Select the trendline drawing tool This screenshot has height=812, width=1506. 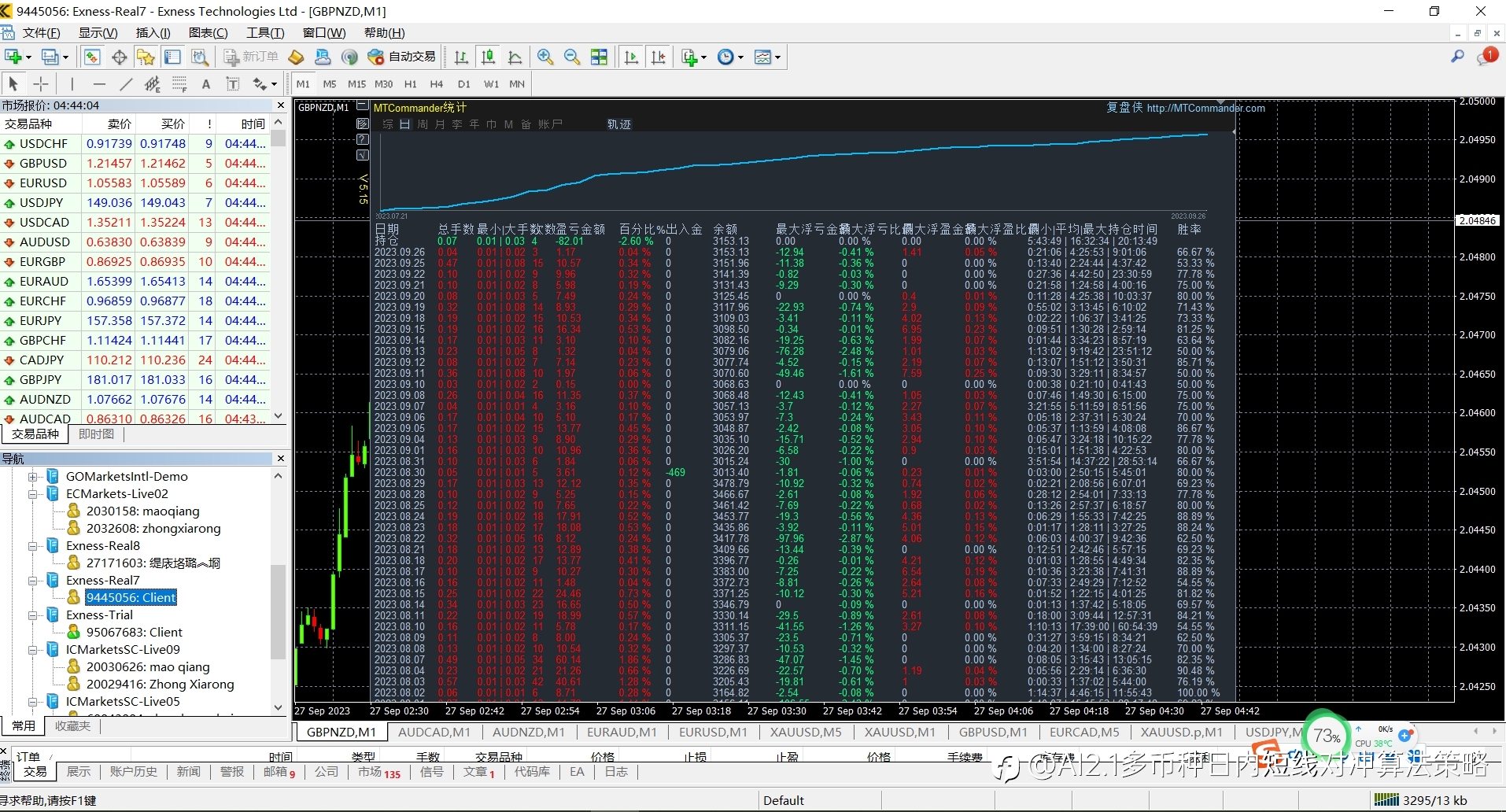coord(126,83)
